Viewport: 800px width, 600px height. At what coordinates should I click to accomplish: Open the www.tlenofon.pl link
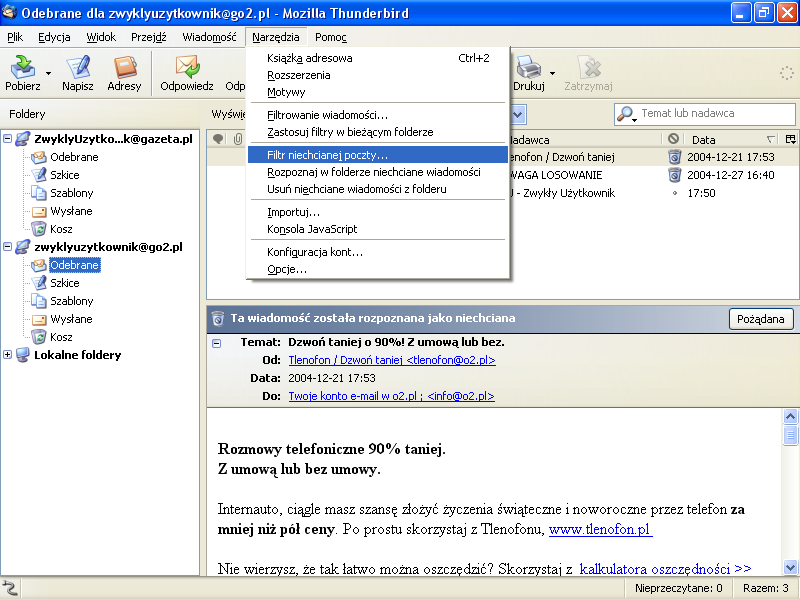tap(601, 530)
